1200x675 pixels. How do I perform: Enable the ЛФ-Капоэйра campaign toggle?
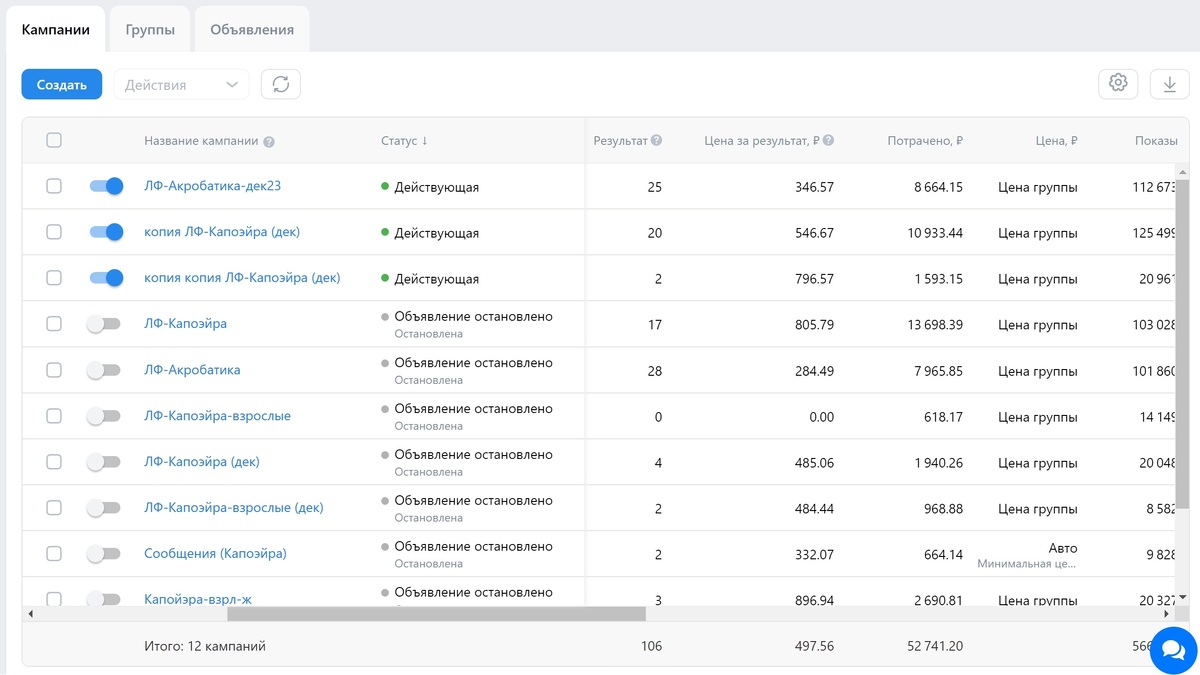tap(104, 324)
